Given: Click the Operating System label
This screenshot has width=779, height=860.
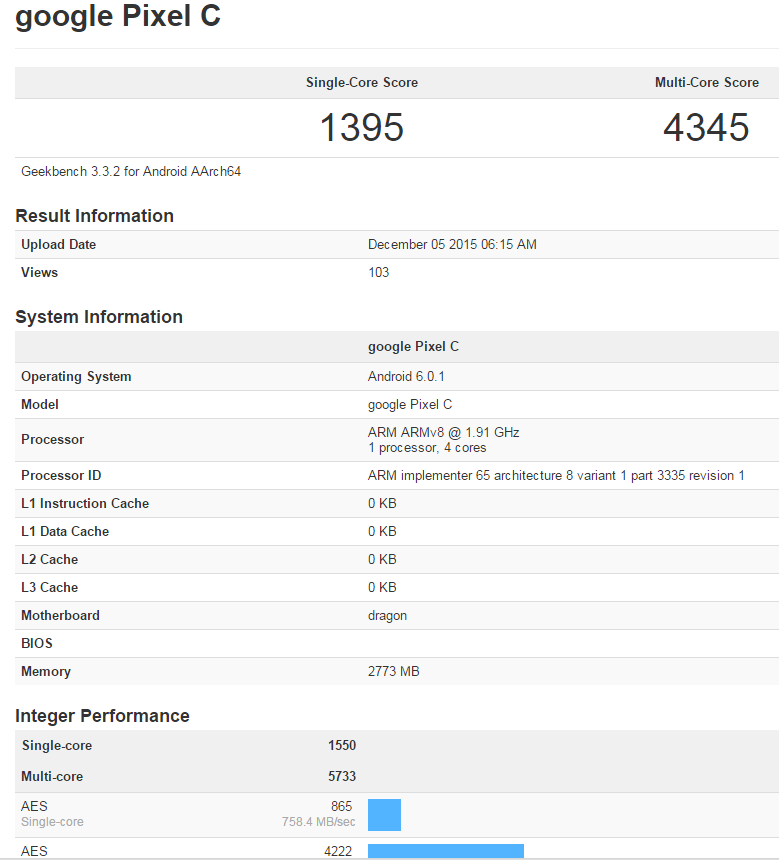Looking at the screenshot, I should (76, 377).
